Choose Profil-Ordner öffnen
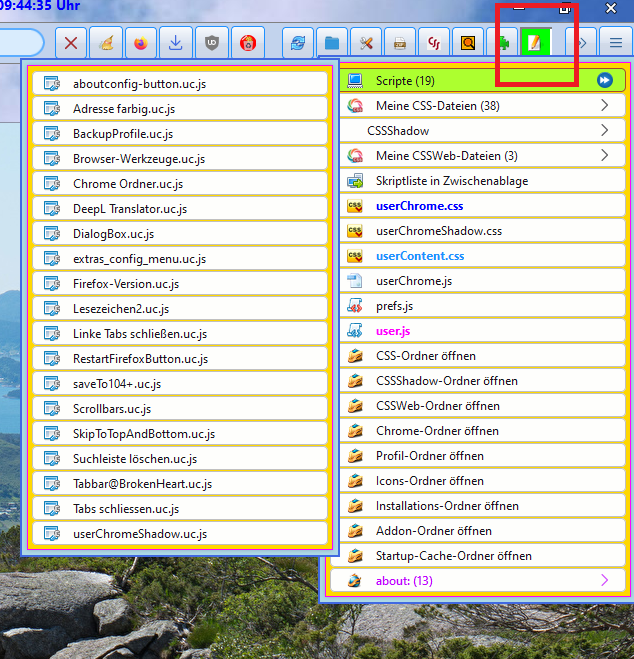Viewport: 634px width, 659px height. 430,456
